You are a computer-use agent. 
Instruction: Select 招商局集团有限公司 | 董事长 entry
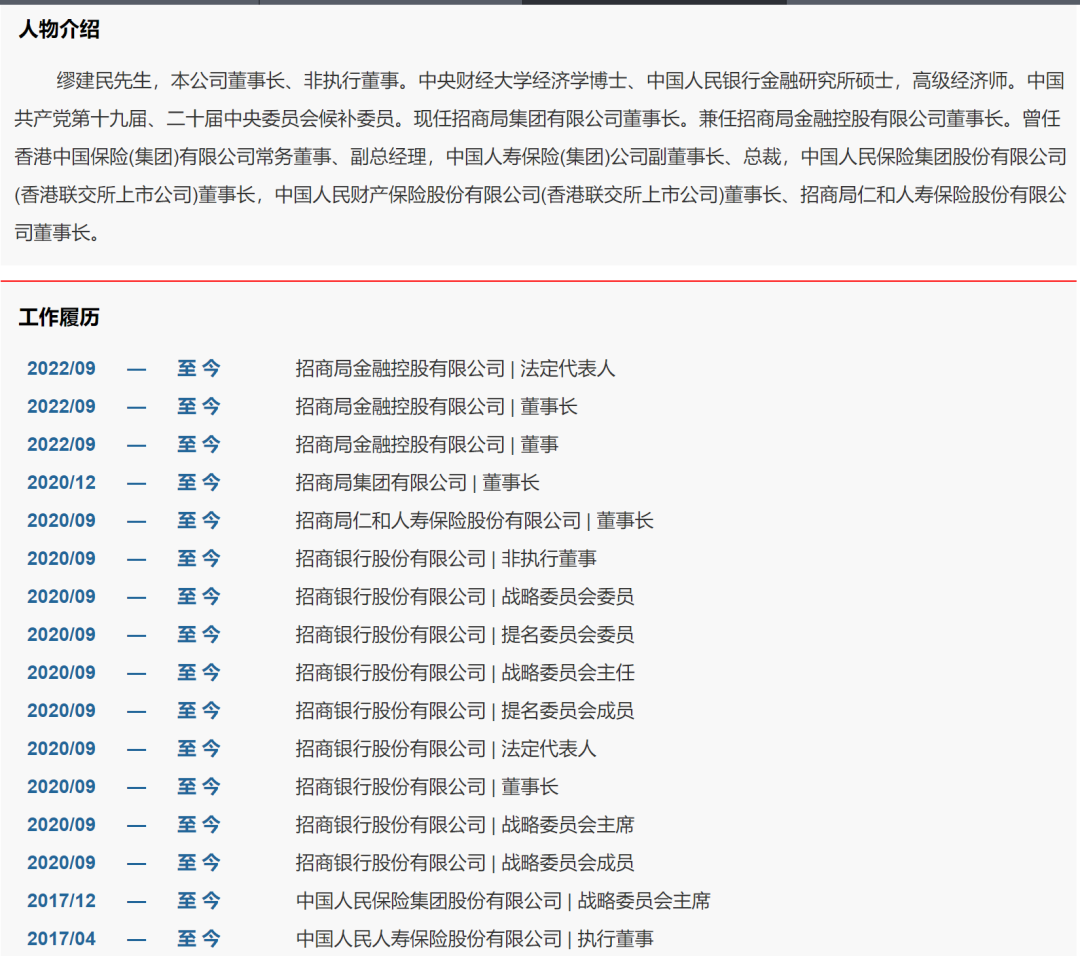[x=417, y=483]
